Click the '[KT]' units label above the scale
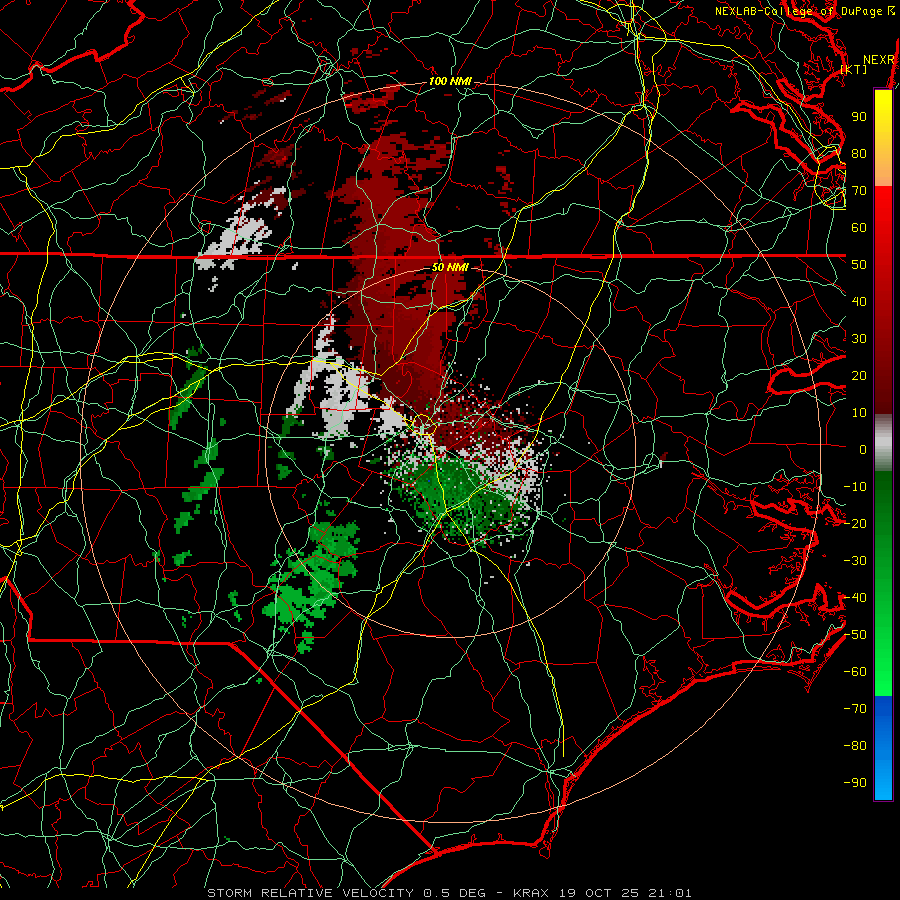The height and width of the screenshot is (900, 900). 854,69
